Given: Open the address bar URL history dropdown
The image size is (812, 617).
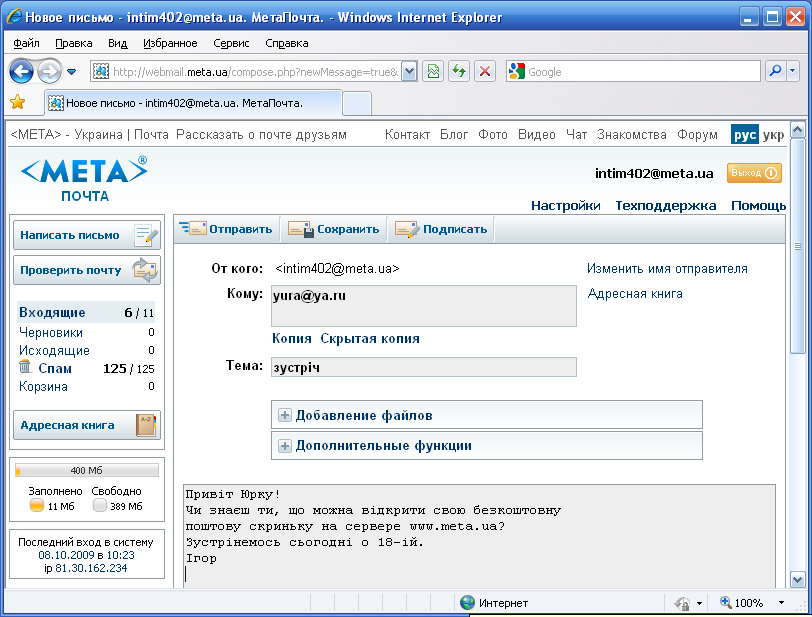Looking at the screenshot, I should point(409,71).
